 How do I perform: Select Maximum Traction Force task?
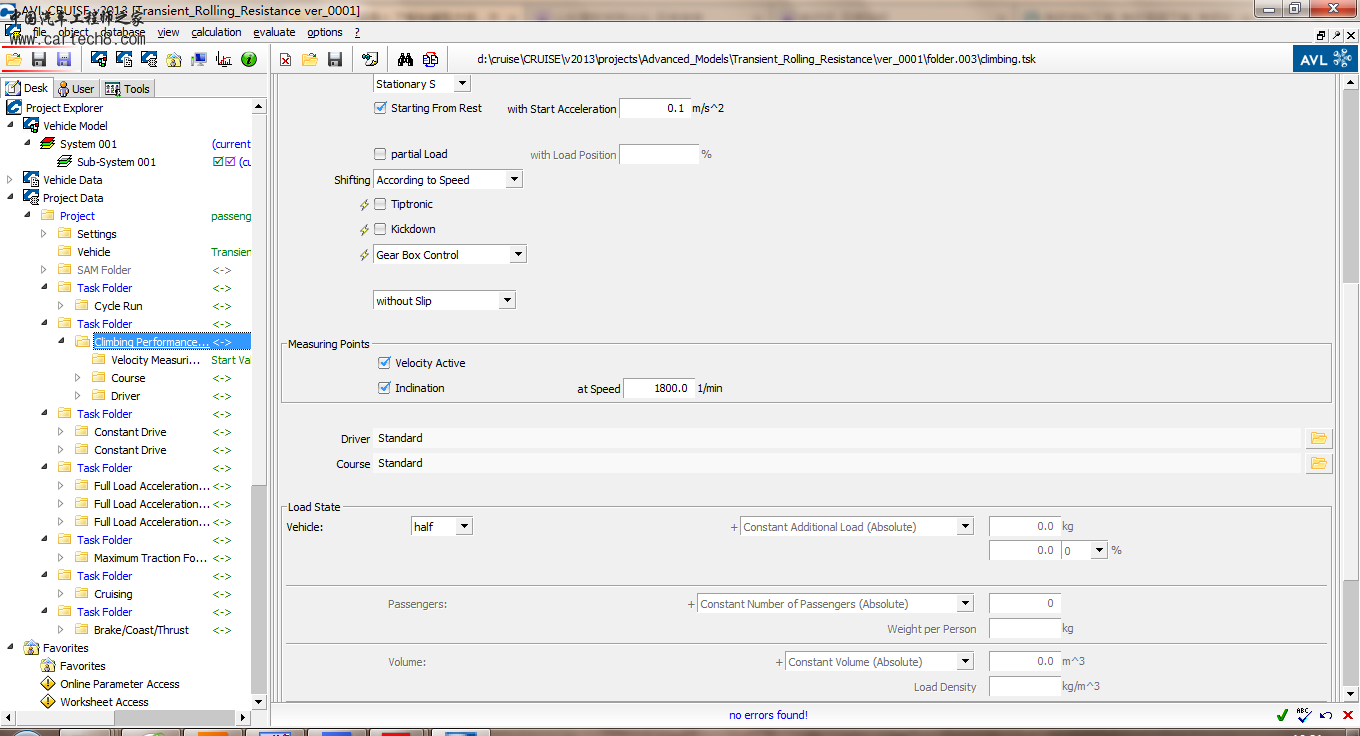[151, 558]
